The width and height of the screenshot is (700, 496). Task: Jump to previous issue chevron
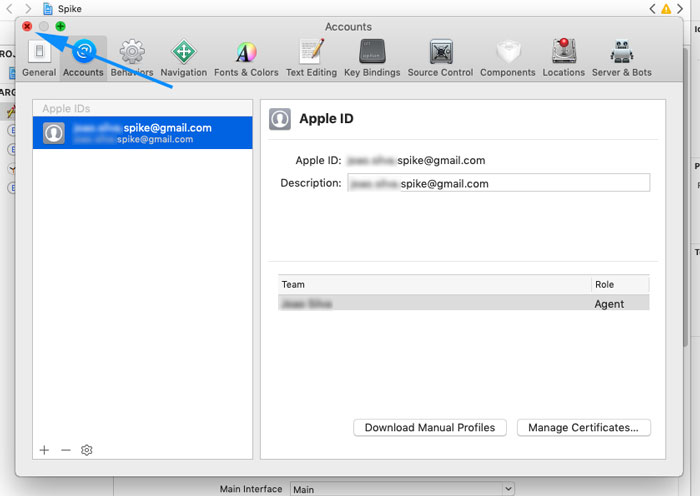pyautogui.click(x=652, y=8)
